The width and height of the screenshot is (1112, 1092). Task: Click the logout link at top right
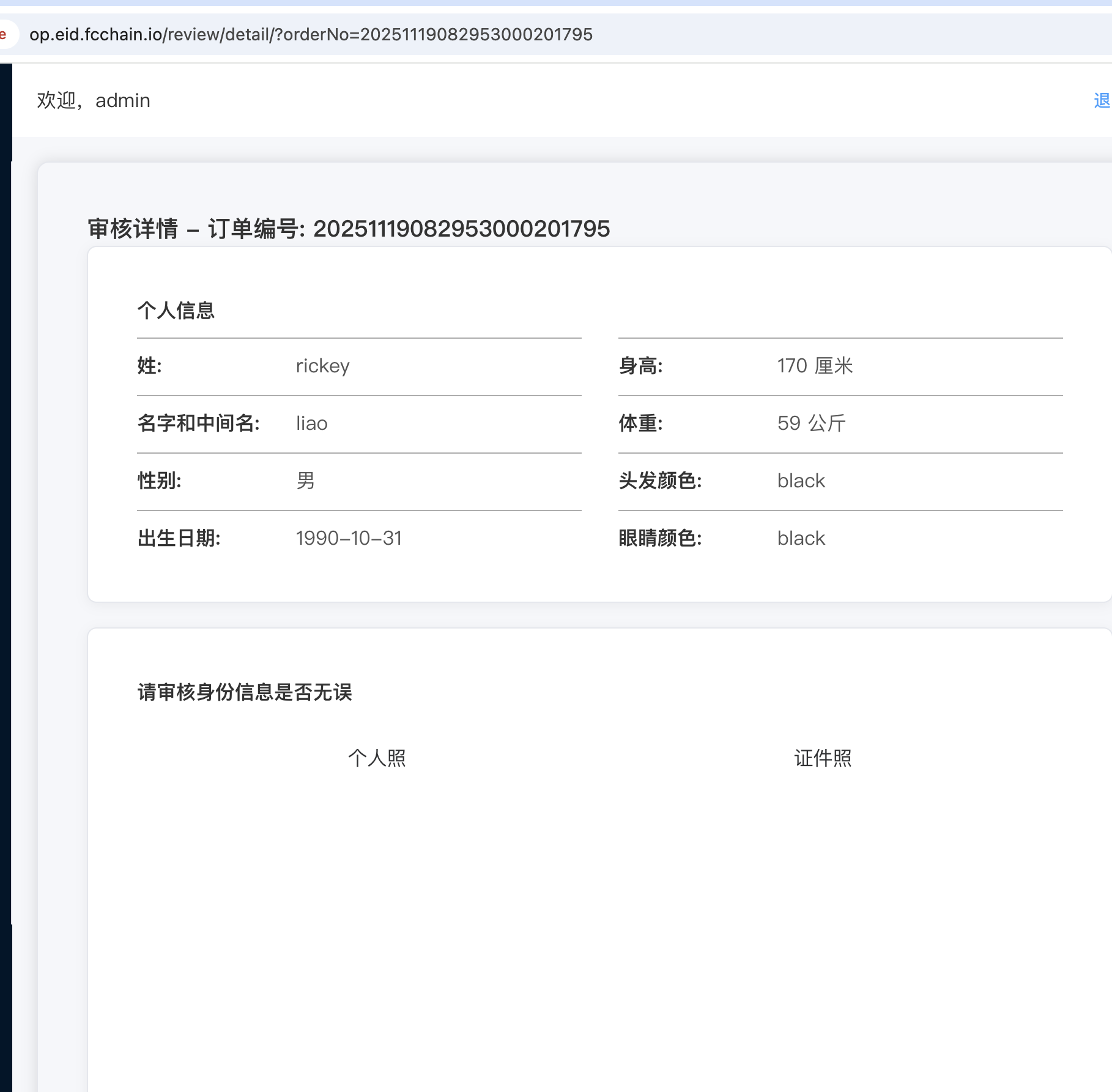click(1102, 100)
